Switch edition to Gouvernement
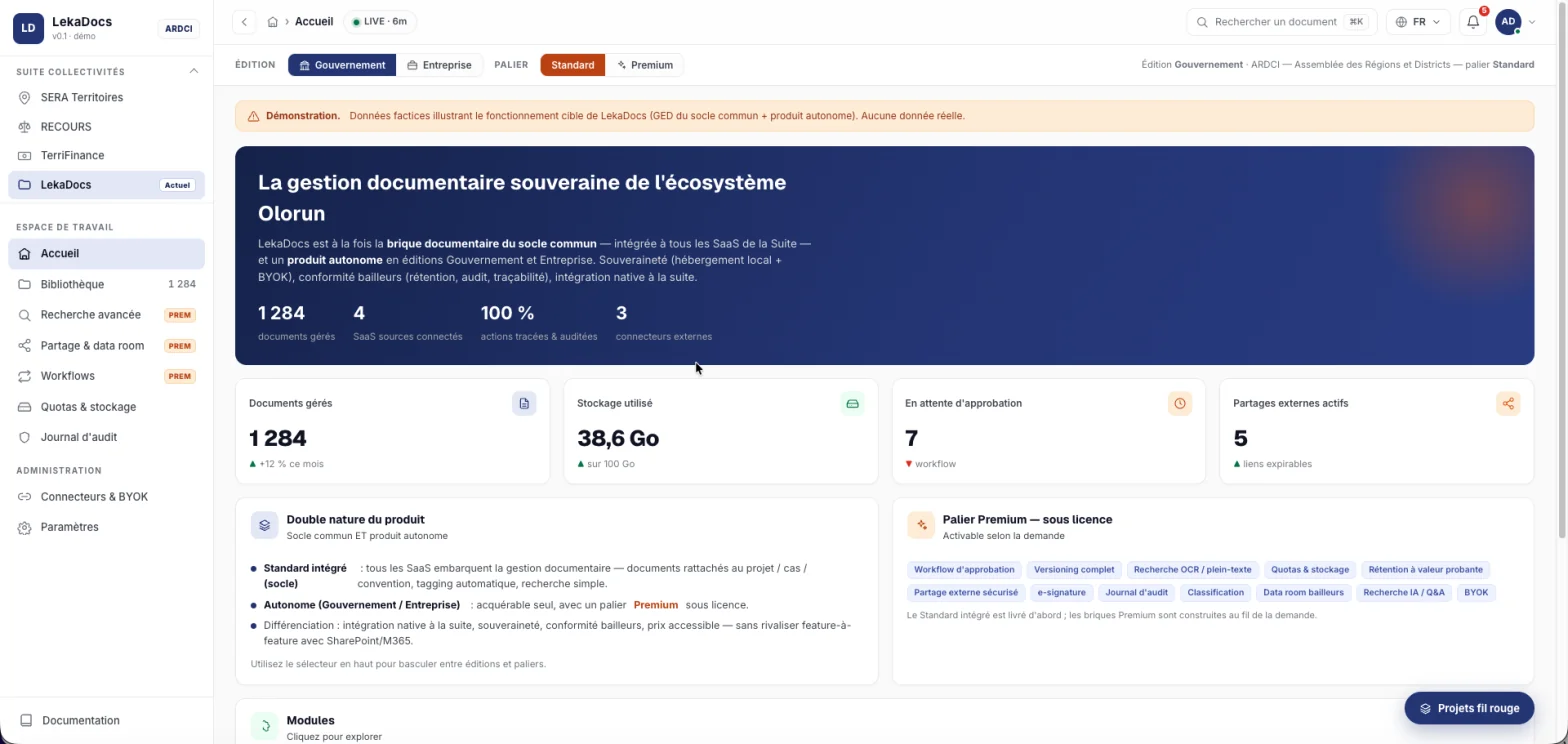The width and height of the screenshot is (1568, 744). tap(342, 65)
